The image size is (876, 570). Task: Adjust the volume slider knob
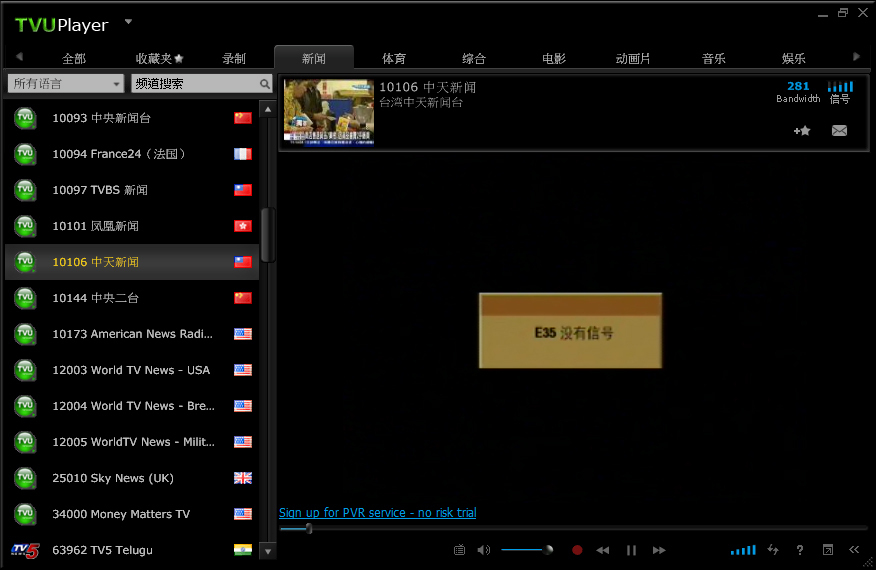tap(549, 550)
